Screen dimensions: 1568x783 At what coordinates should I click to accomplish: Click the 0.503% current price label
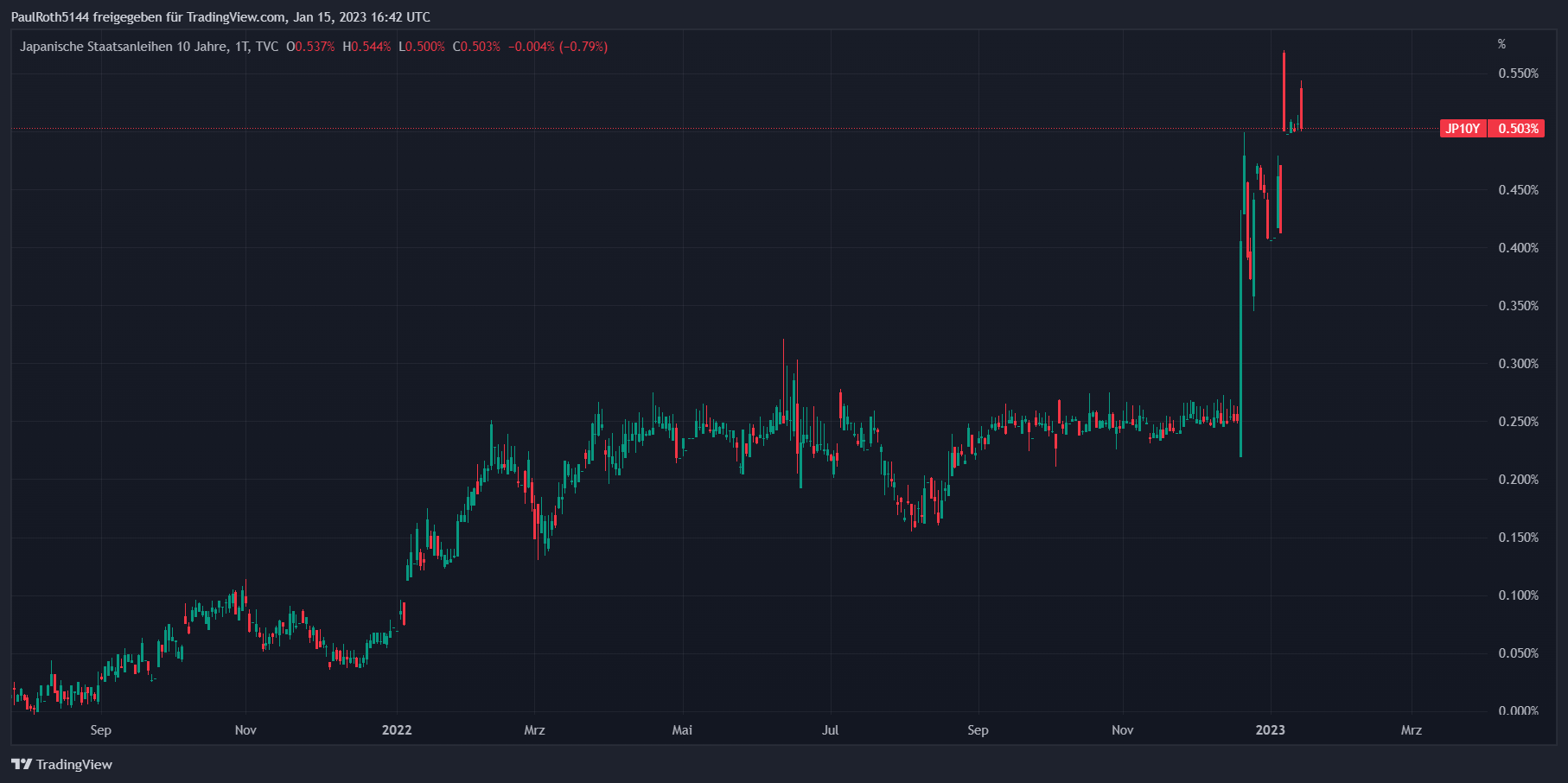[1518, 129]
